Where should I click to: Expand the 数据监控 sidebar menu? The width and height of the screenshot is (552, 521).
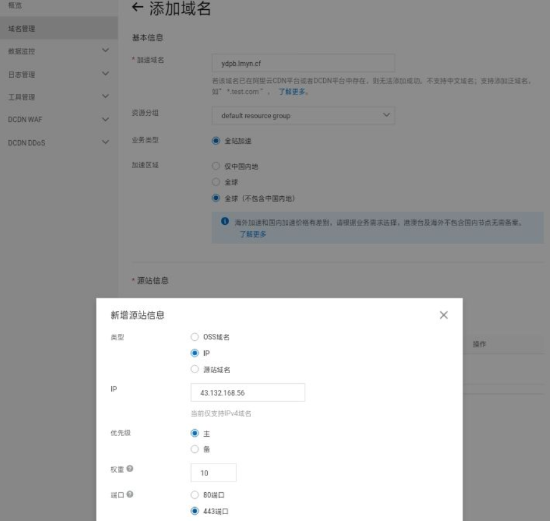105,50
